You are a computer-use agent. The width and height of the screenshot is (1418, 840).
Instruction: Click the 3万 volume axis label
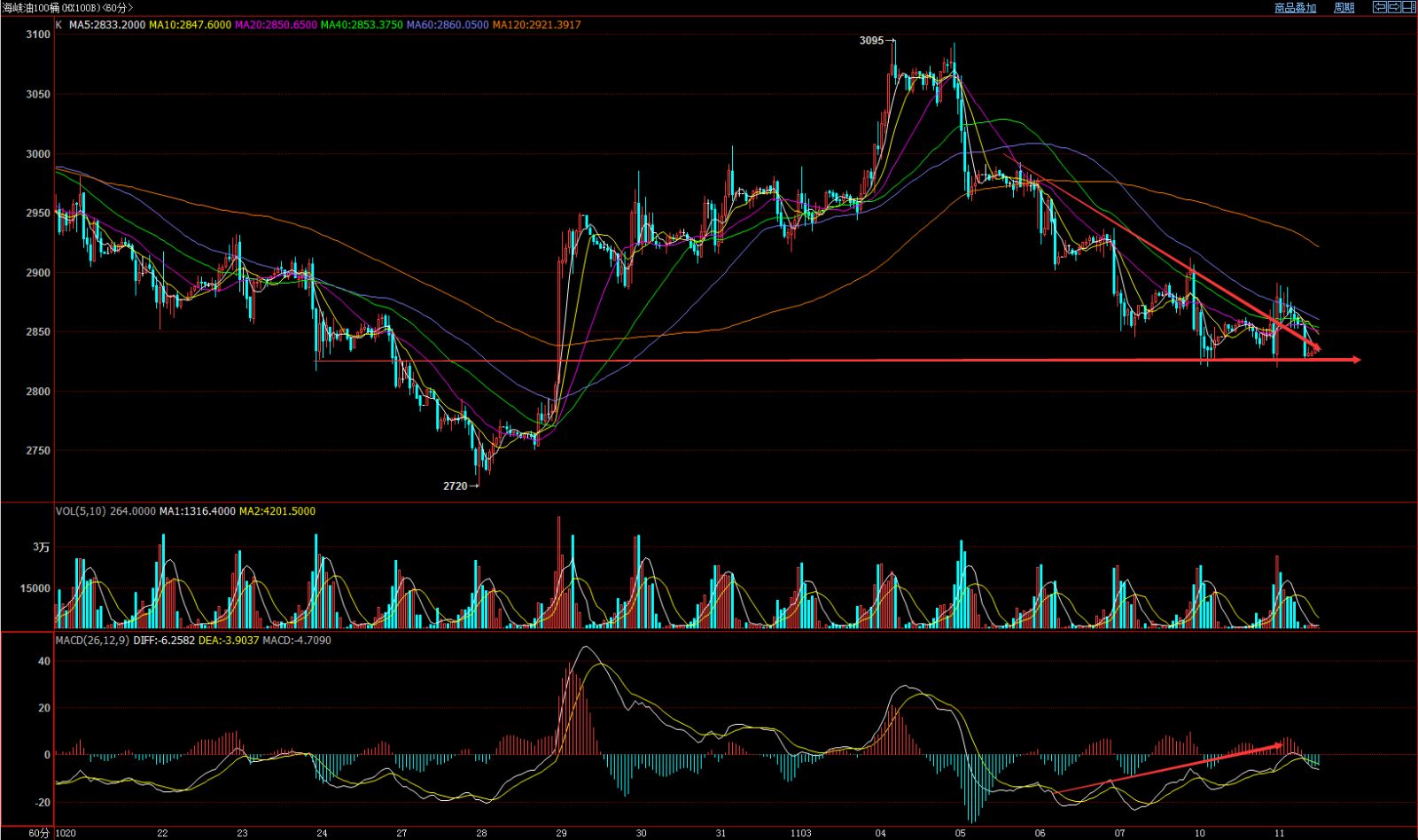pyautogui.click(x=42, y=548)
